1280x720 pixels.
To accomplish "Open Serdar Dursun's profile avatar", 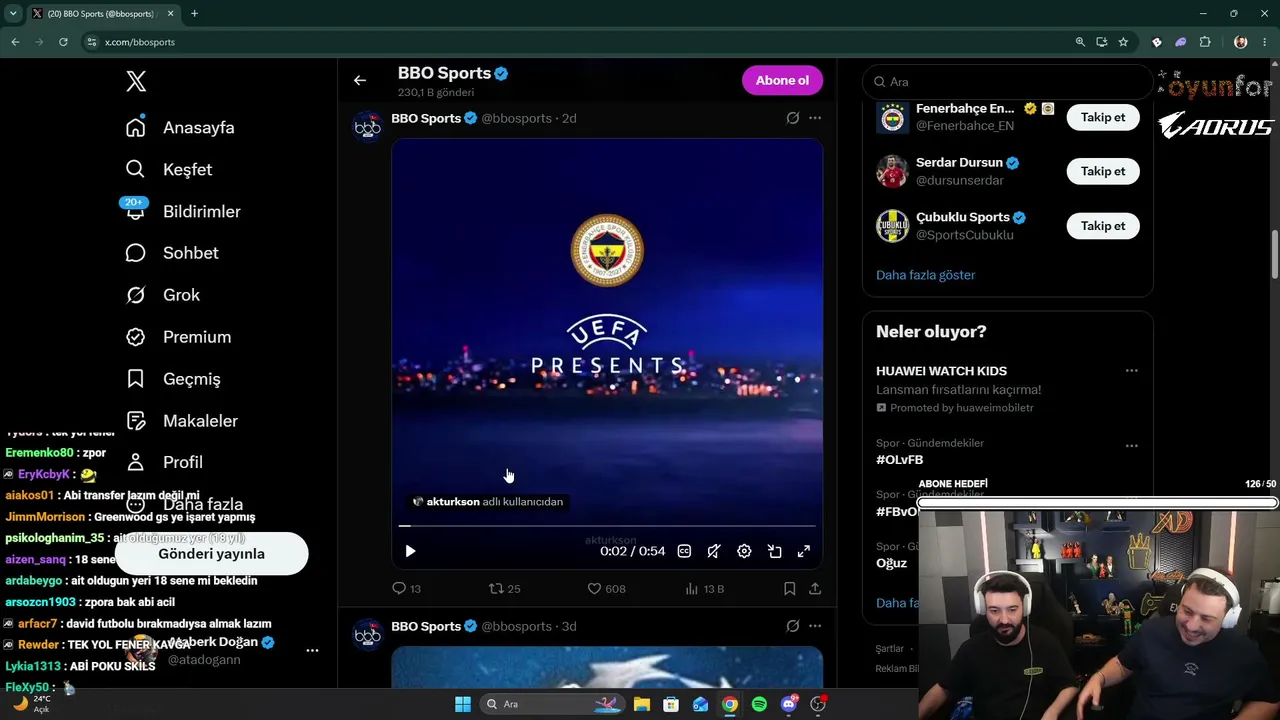I will point(892,171).
